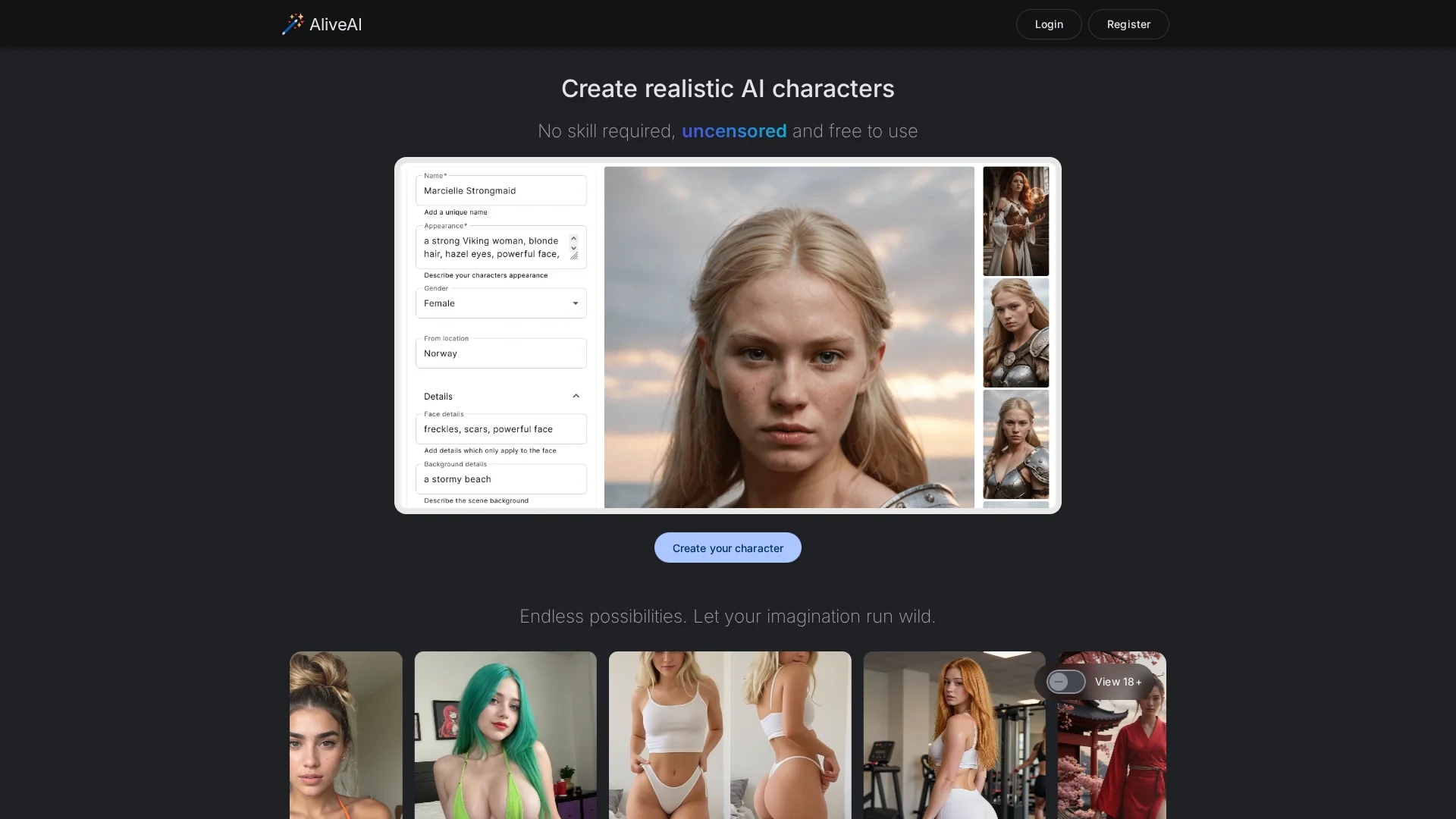This screenshot has width=1456, height=819.
Task: Open the Gender dropdown showing Female
Action: 501,303
